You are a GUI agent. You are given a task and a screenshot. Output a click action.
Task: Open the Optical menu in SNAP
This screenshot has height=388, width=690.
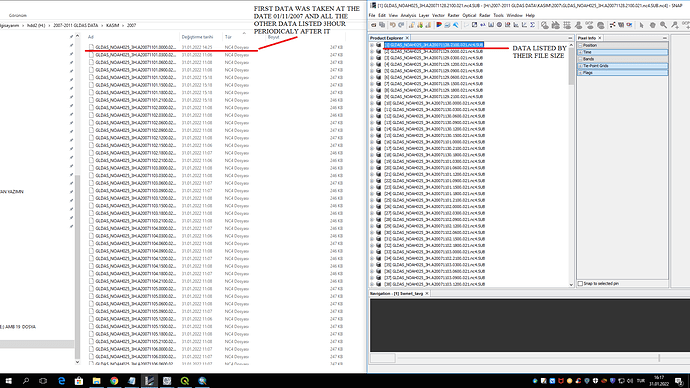(469, 15)
